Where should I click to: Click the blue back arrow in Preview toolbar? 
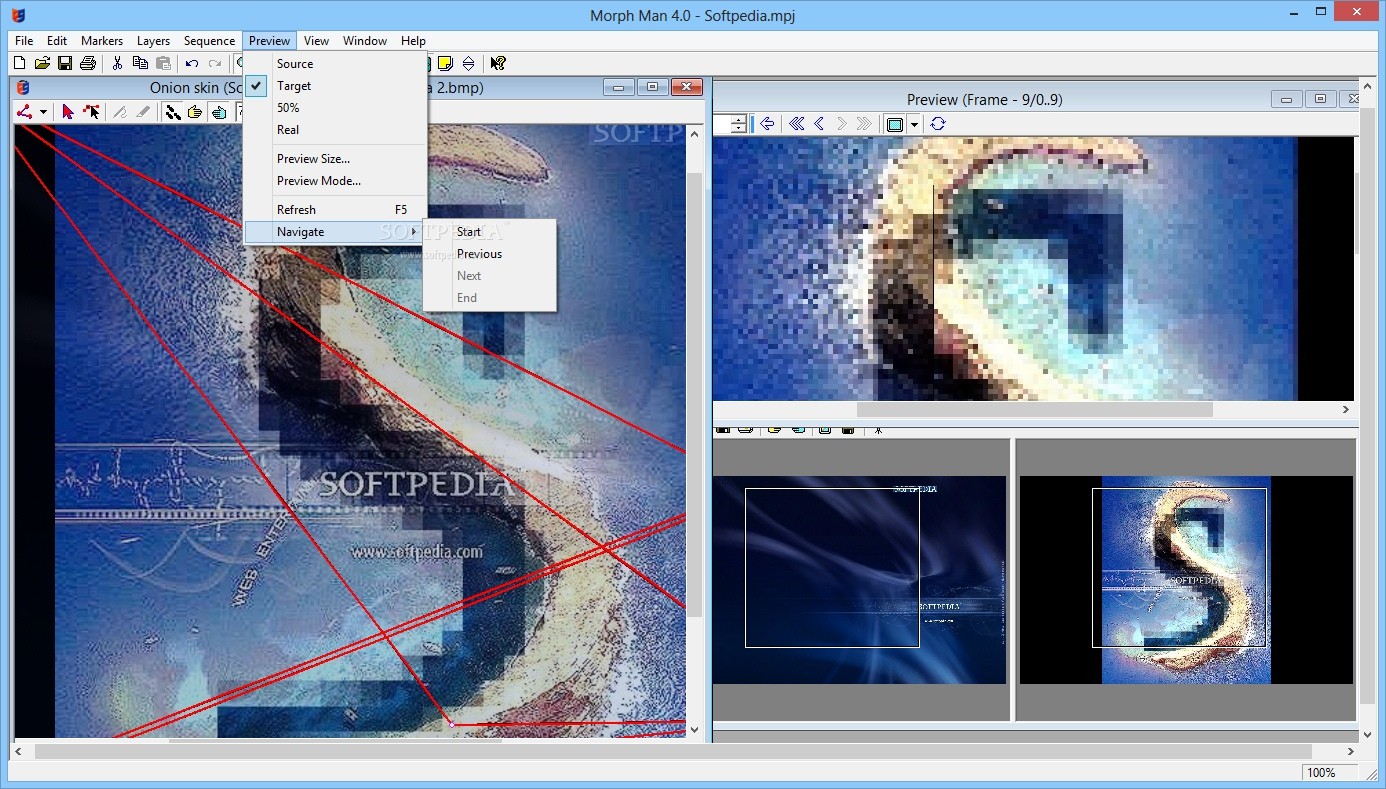(x=767, y=124)
